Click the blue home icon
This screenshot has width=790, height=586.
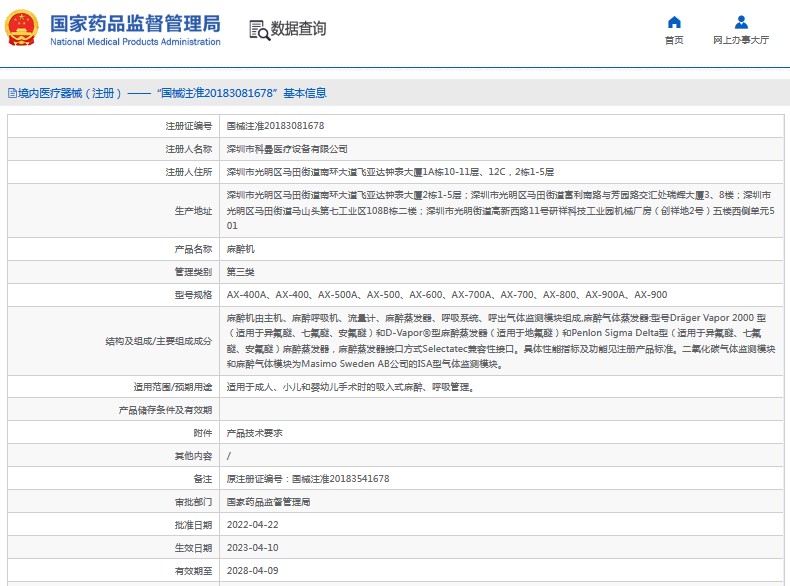(x=674, y=22)
